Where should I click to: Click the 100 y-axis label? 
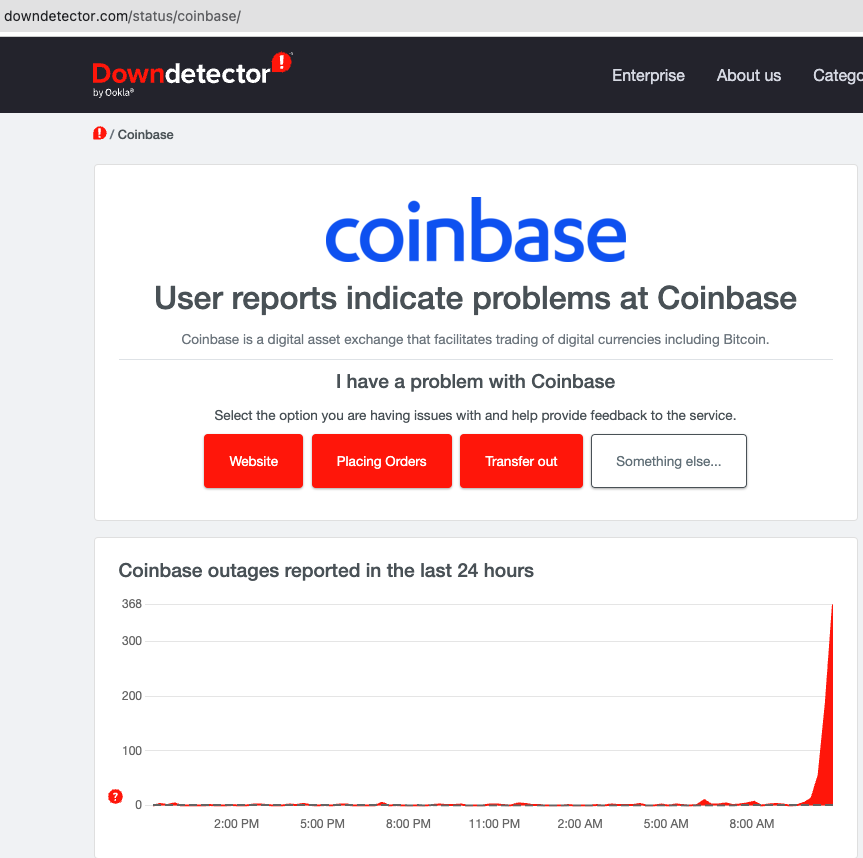pos(132,751)
